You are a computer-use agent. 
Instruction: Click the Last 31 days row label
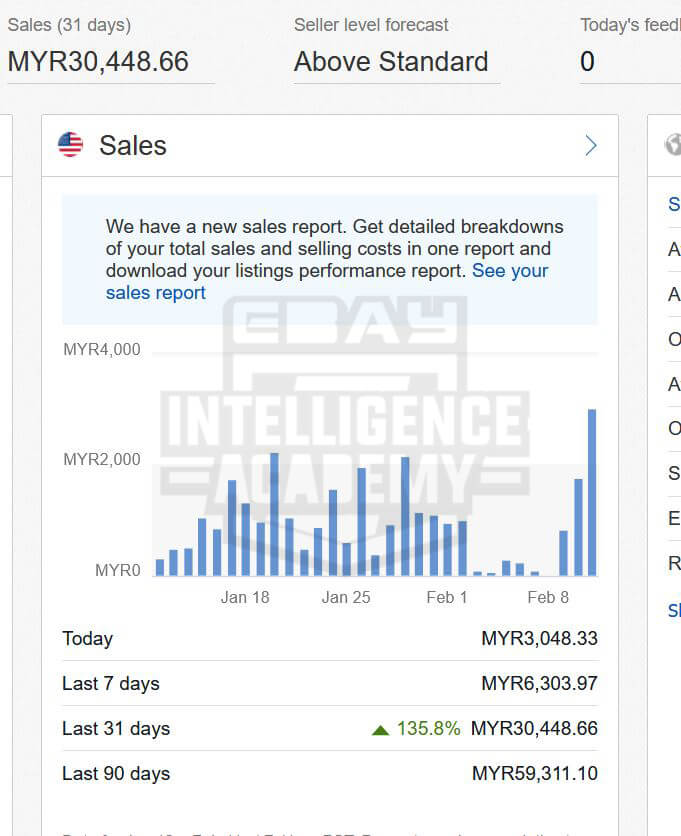(x=116, y=729)
